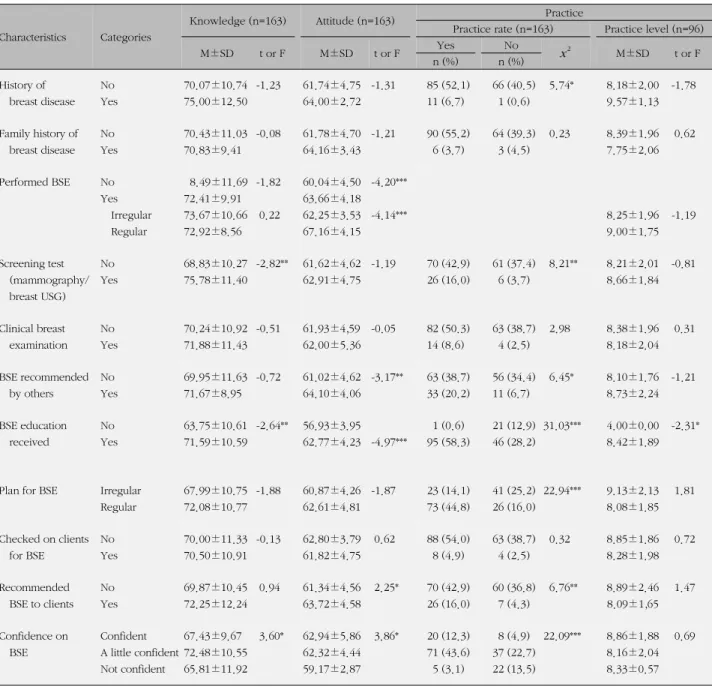Select the value 4.00±0.00
The image size is (712, 687).
click(x=633, y=426)
